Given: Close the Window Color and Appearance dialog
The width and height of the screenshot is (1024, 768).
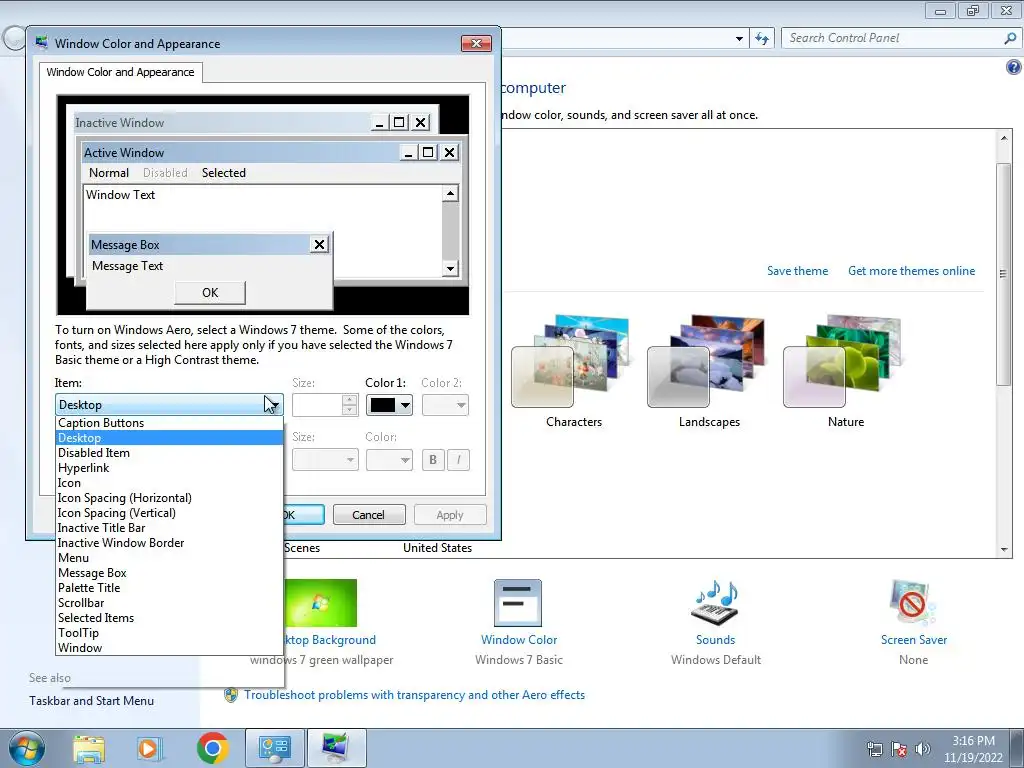Looking at the screenshot, I should [x=476, y=43].
